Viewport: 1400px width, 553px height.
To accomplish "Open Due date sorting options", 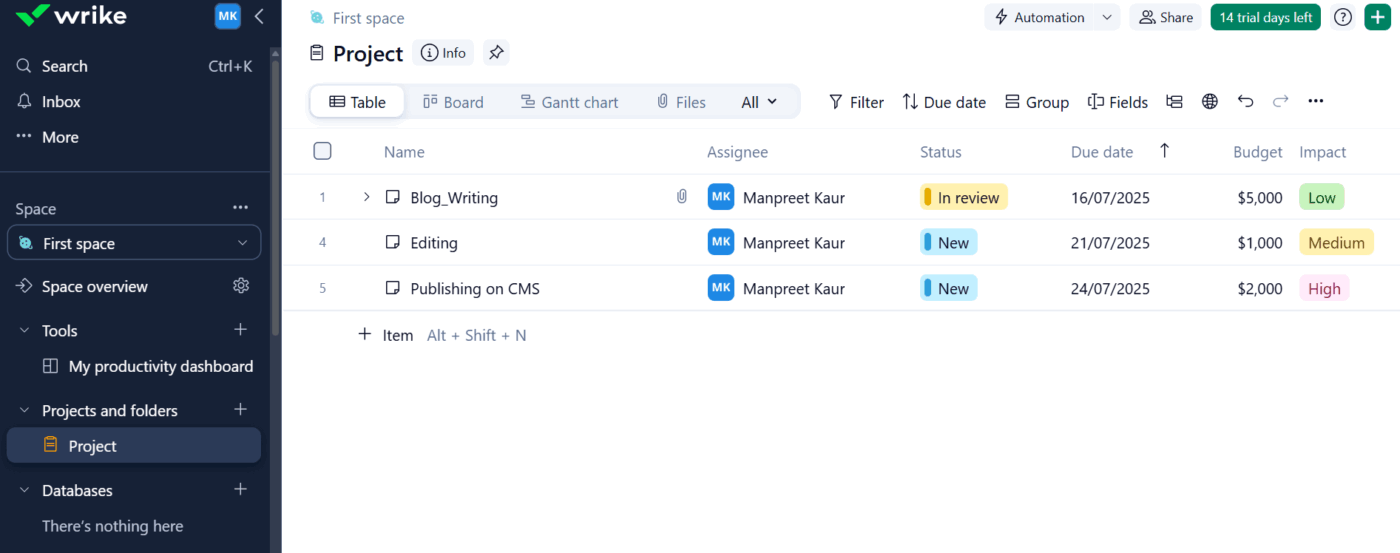I will (944, 102).
